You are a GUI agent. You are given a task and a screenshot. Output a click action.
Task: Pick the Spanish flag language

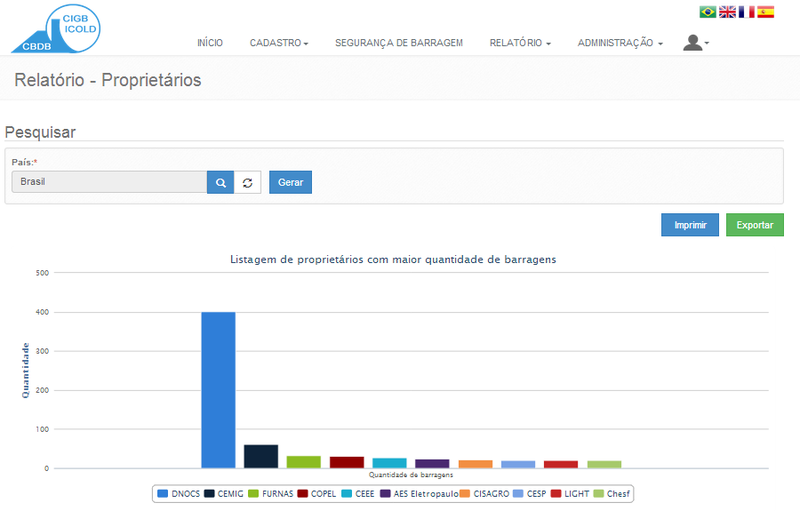tap(765, 12)
